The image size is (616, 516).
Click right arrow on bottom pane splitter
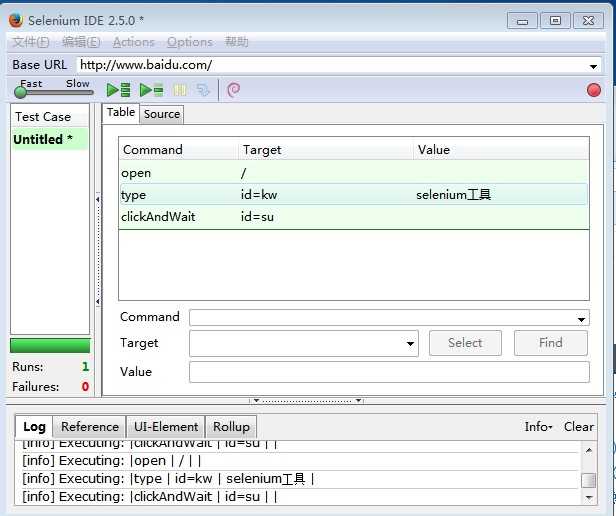pos(358,400)
